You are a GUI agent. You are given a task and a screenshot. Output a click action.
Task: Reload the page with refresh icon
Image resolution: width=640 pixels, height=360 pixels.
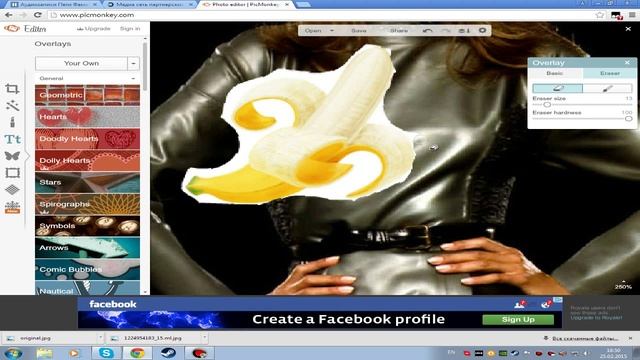pyautogui.click(x=38, y=15)
